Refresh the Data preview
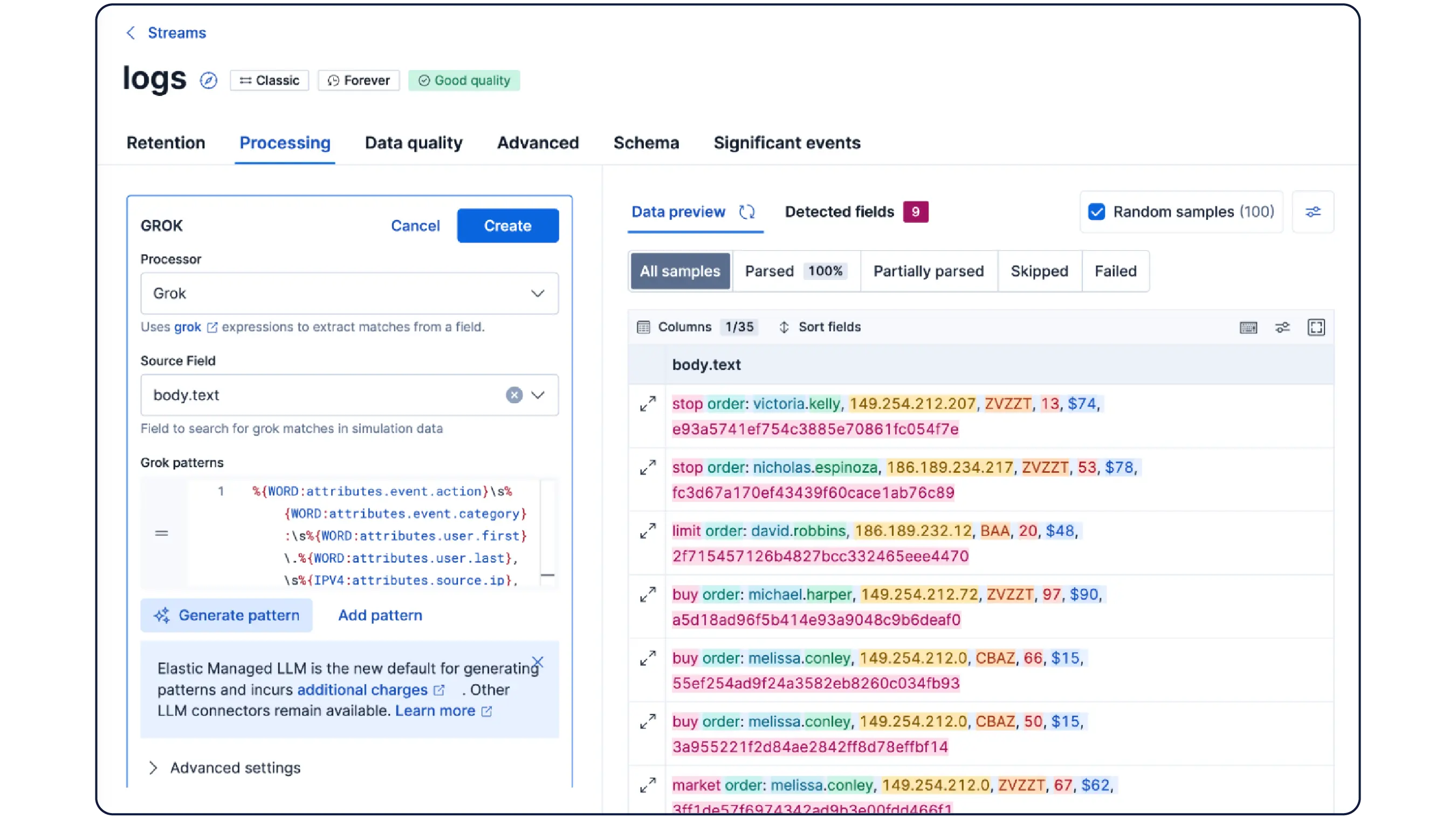1456x819 pixels. coord(747,212)
